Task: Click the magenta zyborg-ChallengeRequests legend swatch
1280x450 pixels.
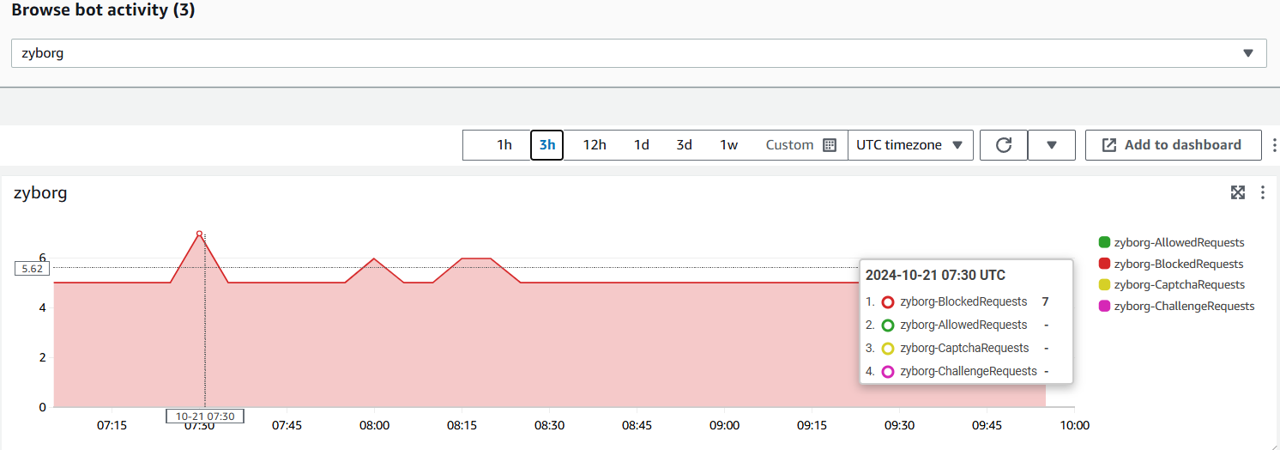Action: pos(1104,306)
